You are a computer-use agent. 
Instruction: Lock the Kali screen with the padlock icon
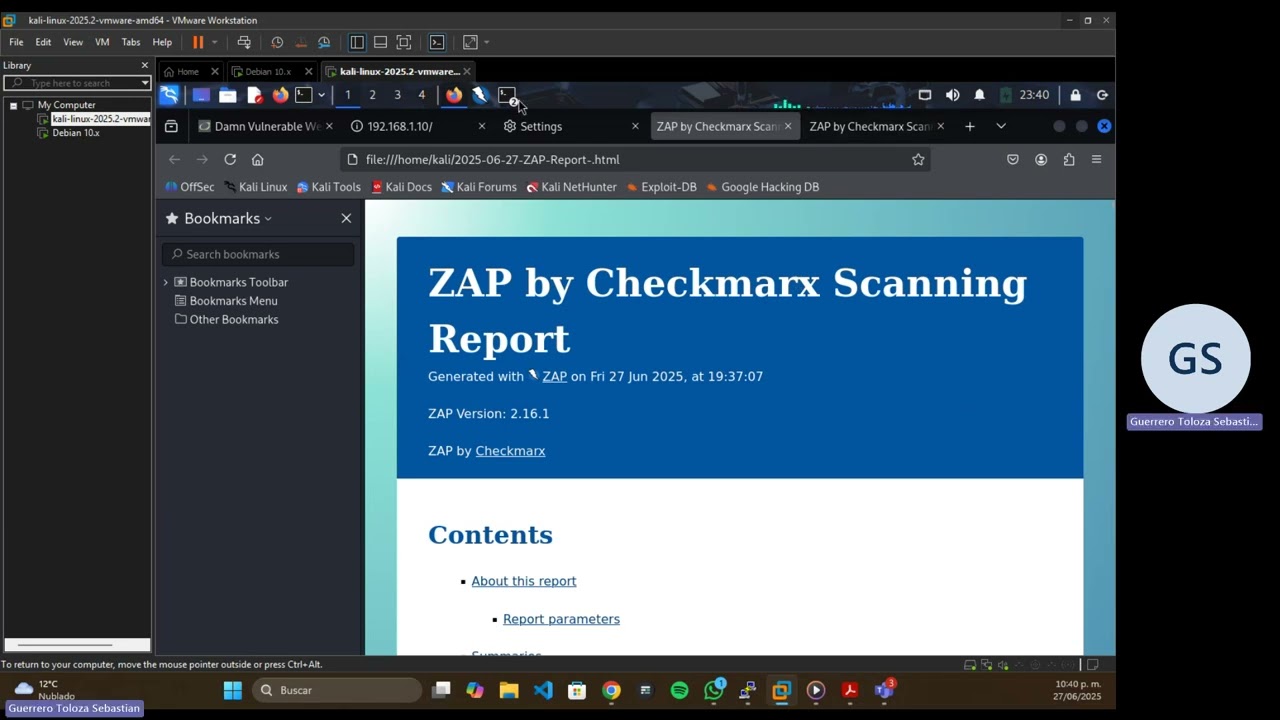[1075, 95]
